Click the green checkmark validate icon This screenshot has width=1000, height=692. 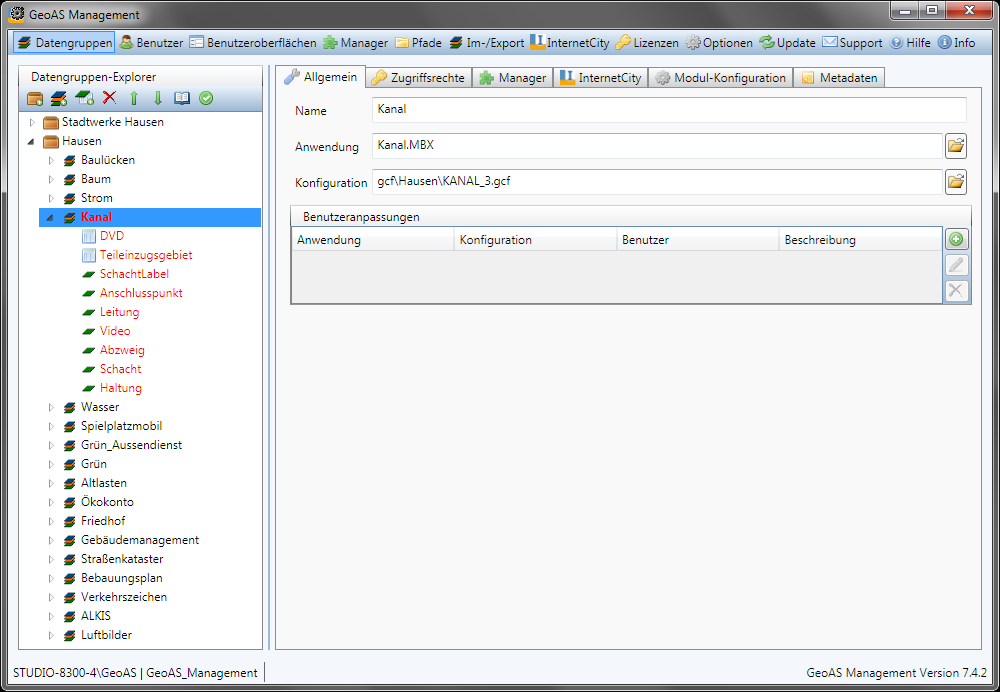coord(206,98)
